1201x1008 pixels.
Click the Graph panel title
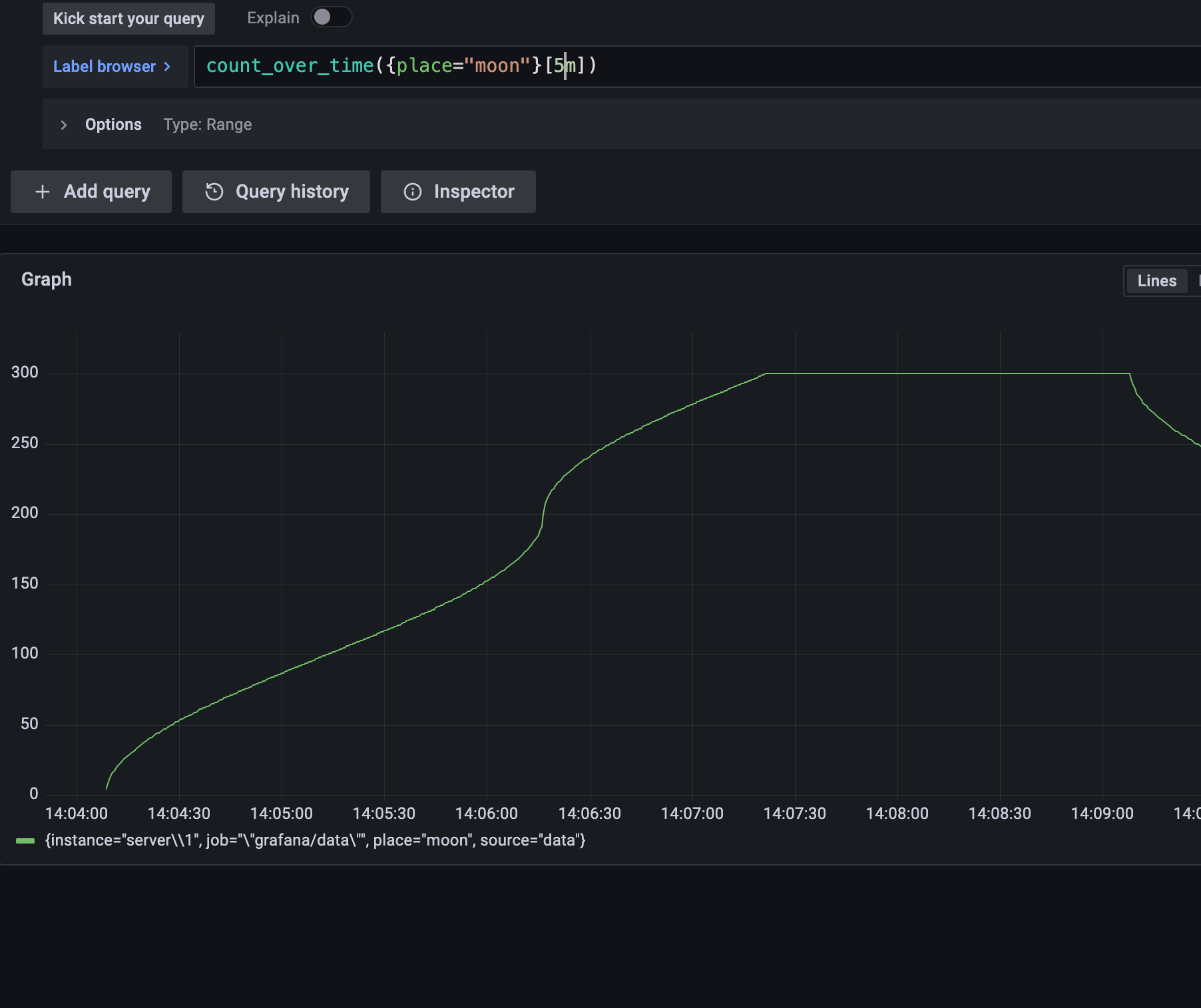point(46,279)
